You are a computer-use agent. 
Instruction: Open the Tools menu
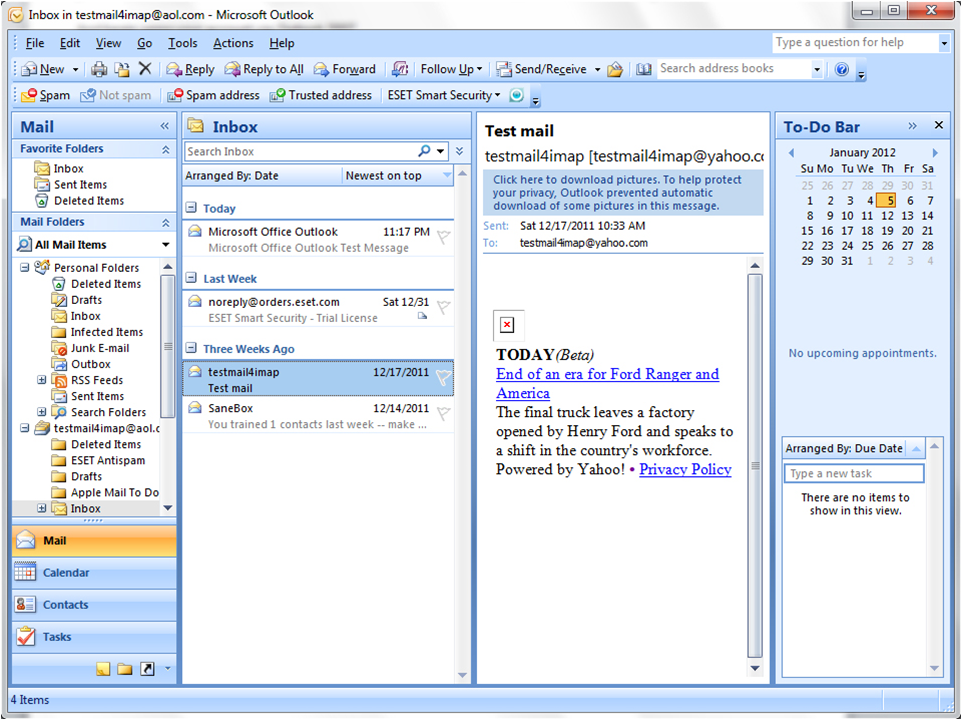(x=183, y=44)
